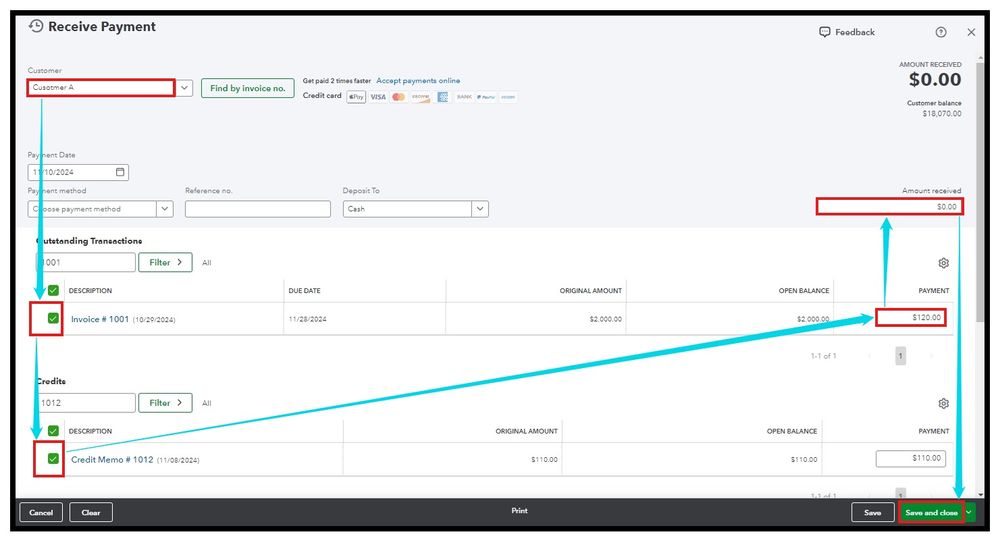Open Filter in Credits section
998x547 pixels.
165,403
